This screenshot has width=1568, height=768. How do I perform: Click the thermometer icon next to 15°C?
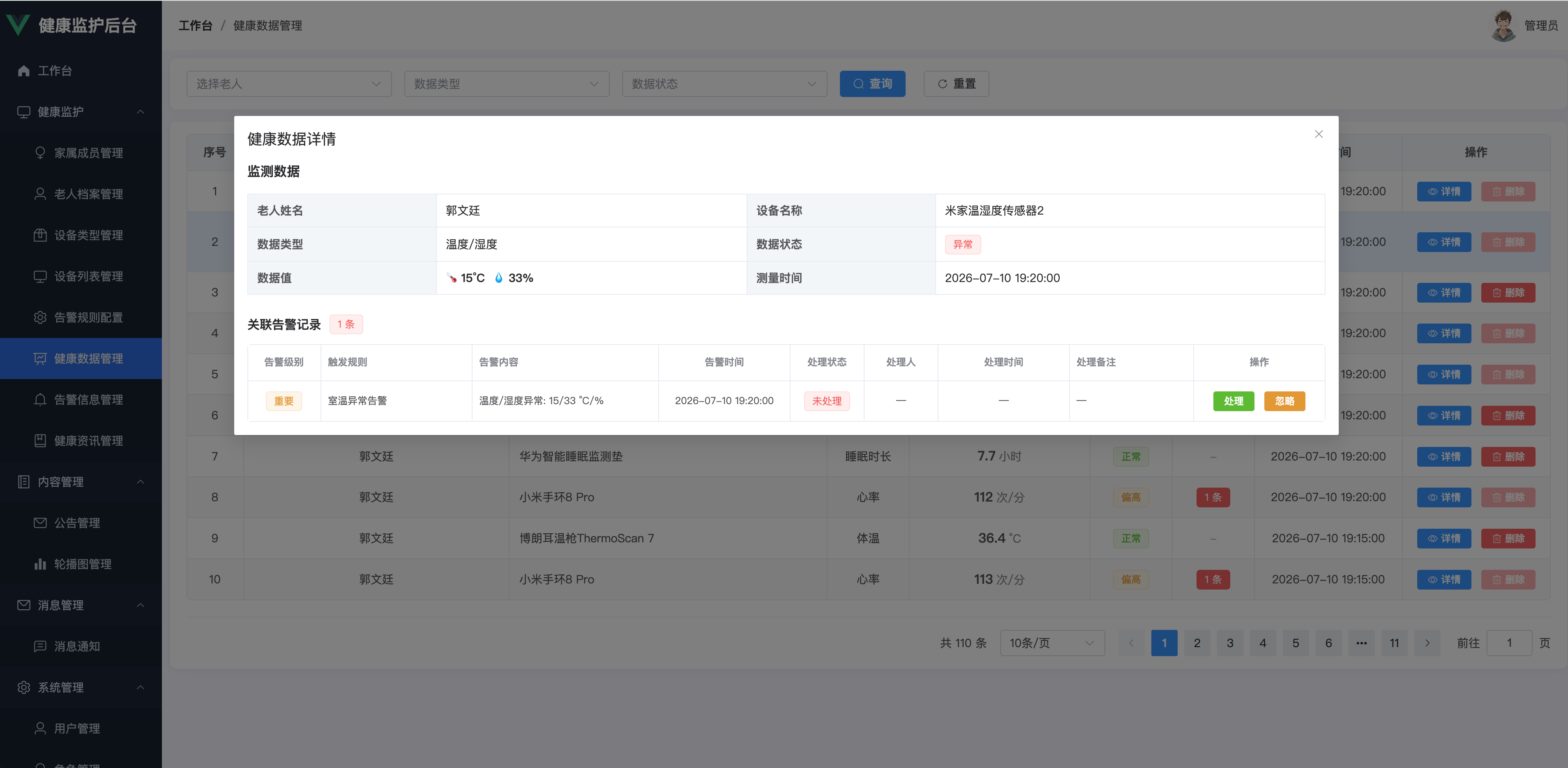coord(452,278)
